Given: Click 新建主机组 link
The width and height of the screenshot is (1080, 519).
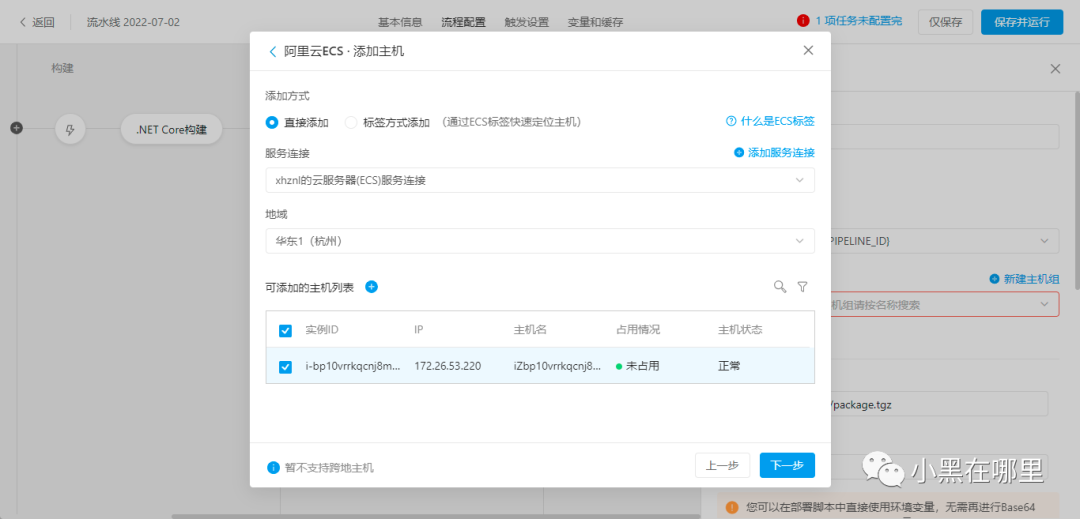Looking at the screenshot, I should [1024, 279].
